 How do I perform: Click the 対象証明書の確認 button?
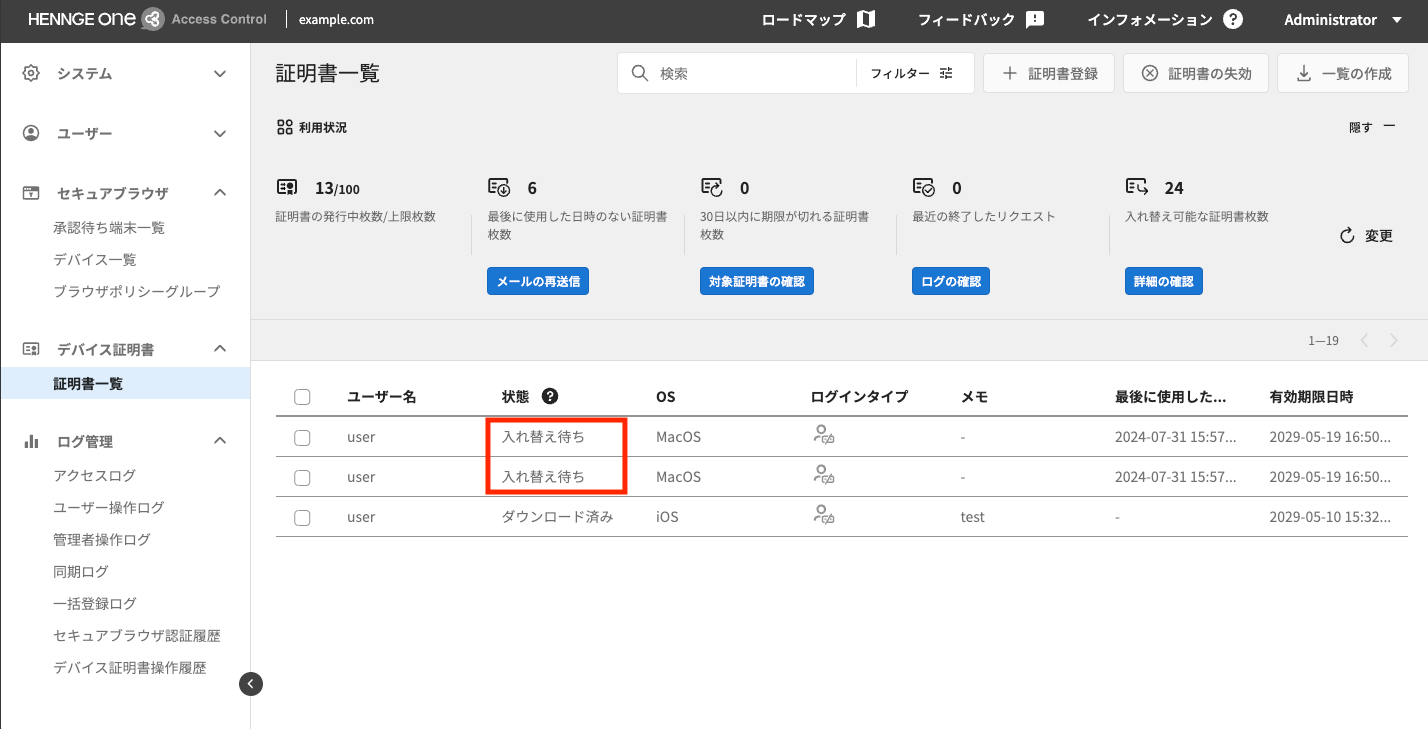pyautogui.click(x=757, y=282)
